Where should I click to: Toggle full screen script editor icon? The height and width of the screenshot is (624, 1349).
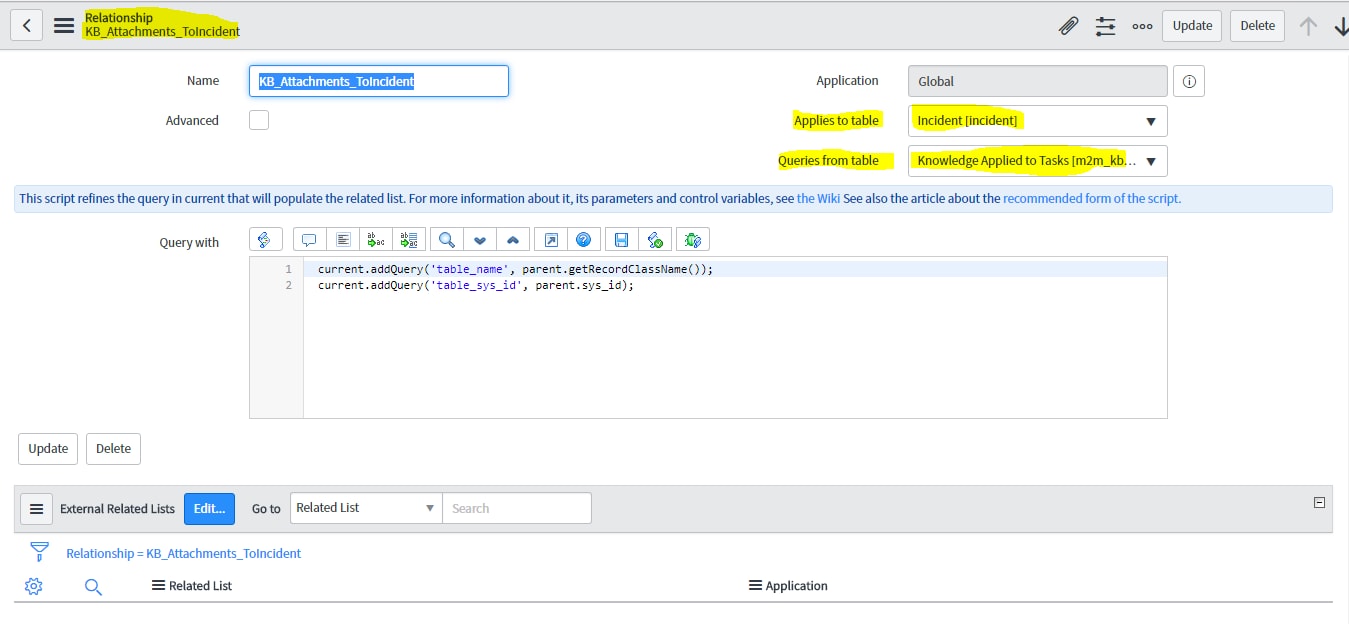pyautogui.click(x=550, y=240)
